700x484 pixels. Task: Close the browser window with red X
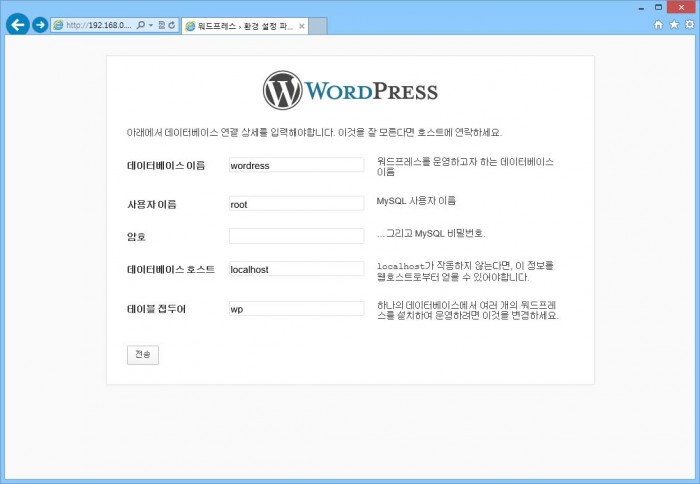681,8
